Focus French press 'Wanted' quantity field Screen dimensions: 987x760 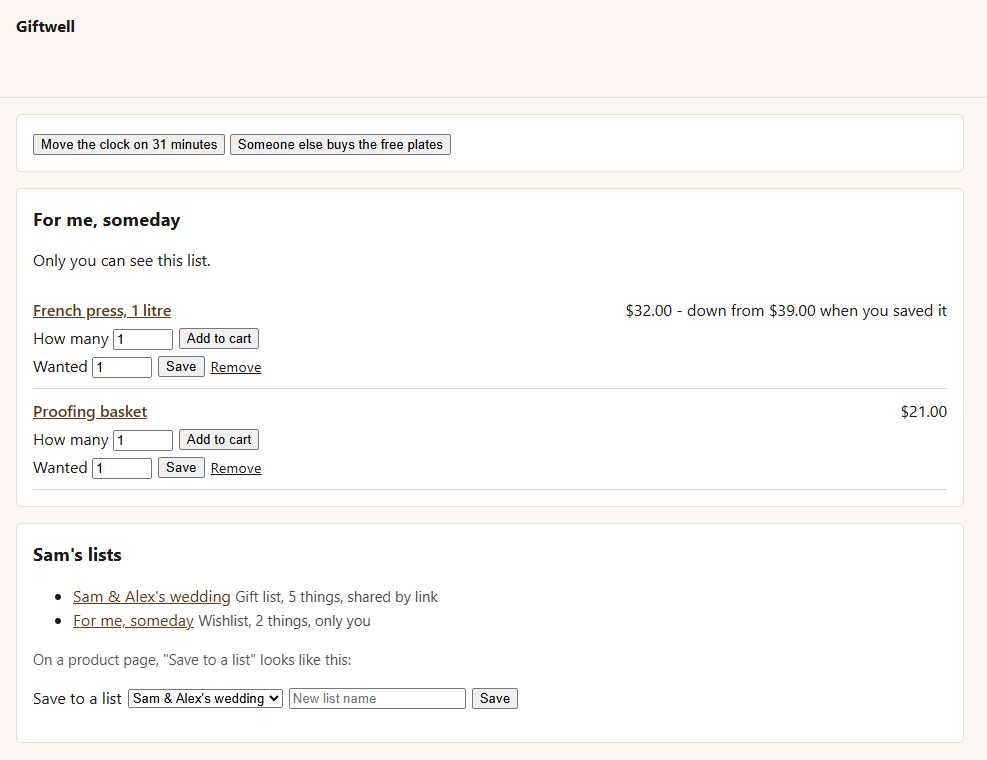coord(122,367)
